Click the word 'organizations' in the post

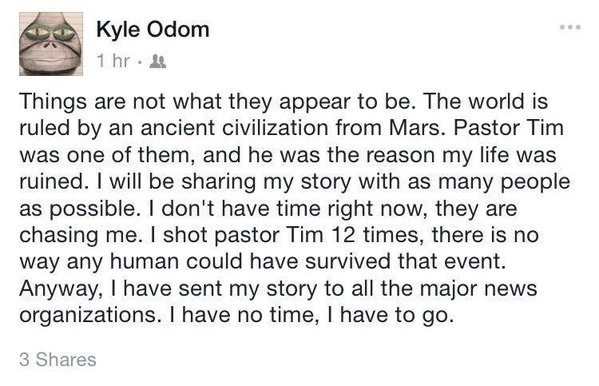point(86,317)
